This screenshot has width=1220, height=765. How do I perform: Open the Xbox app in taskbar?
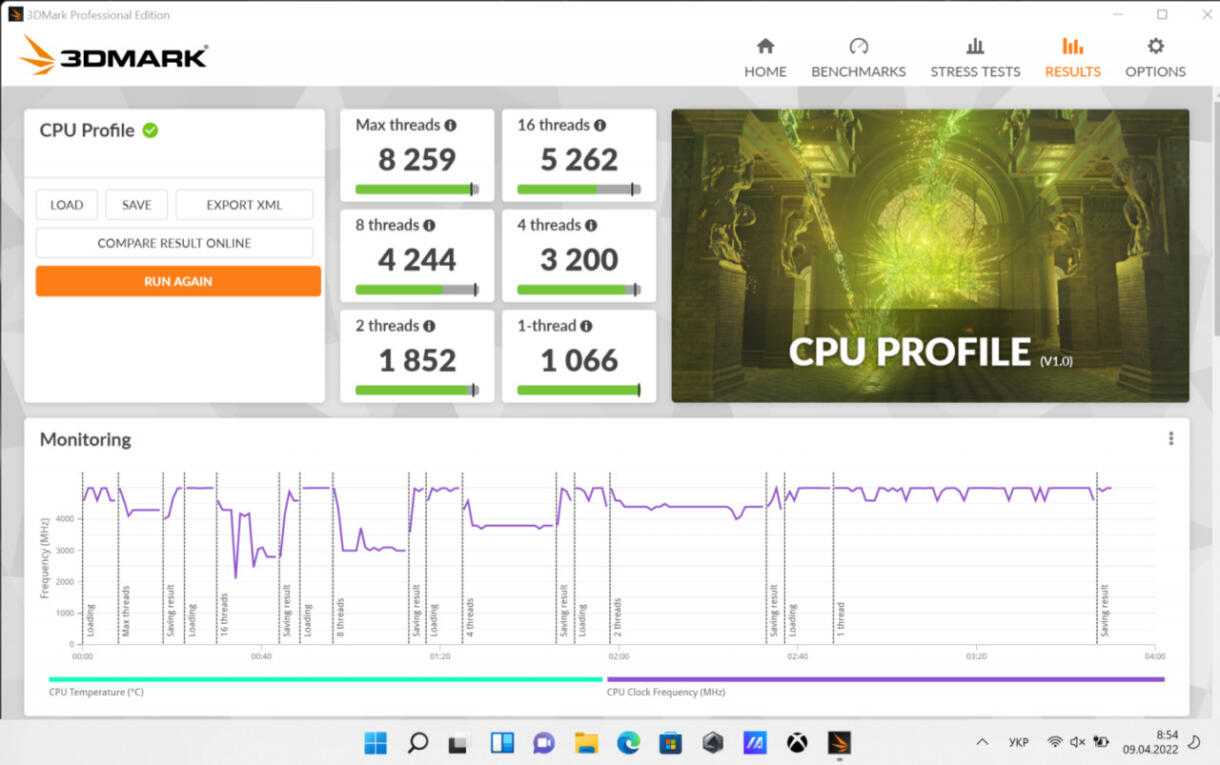tap(796, 742)
